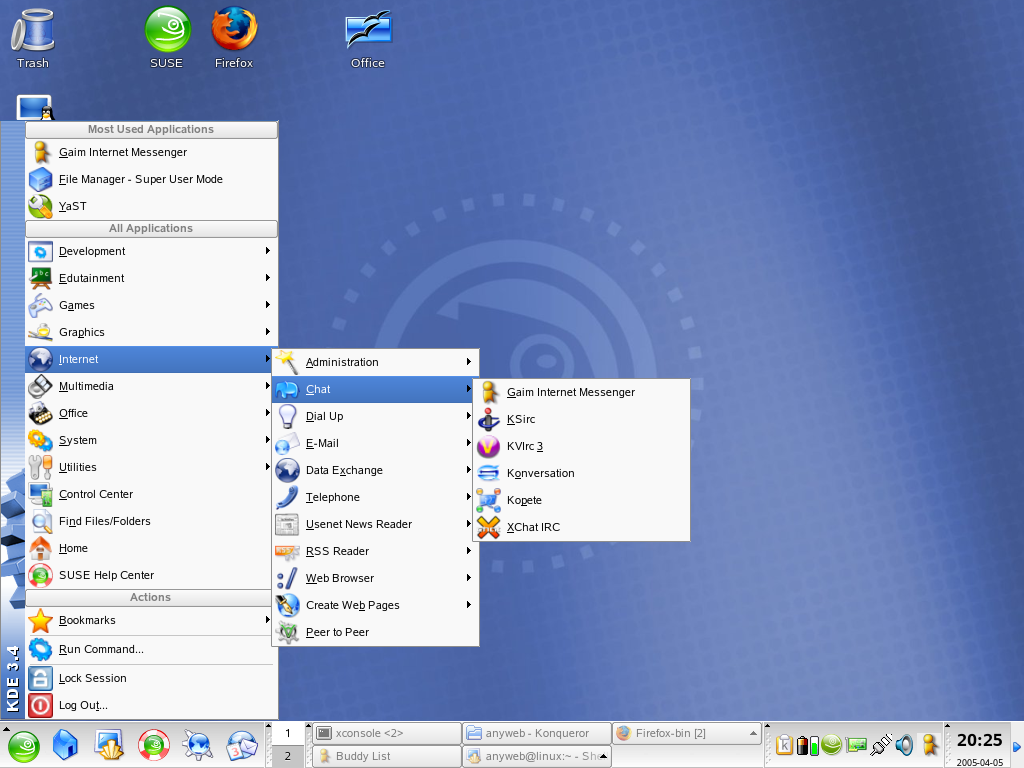
Task: Switch to the Firefox-bin [2] taskbar group
Action: [686, 733]
